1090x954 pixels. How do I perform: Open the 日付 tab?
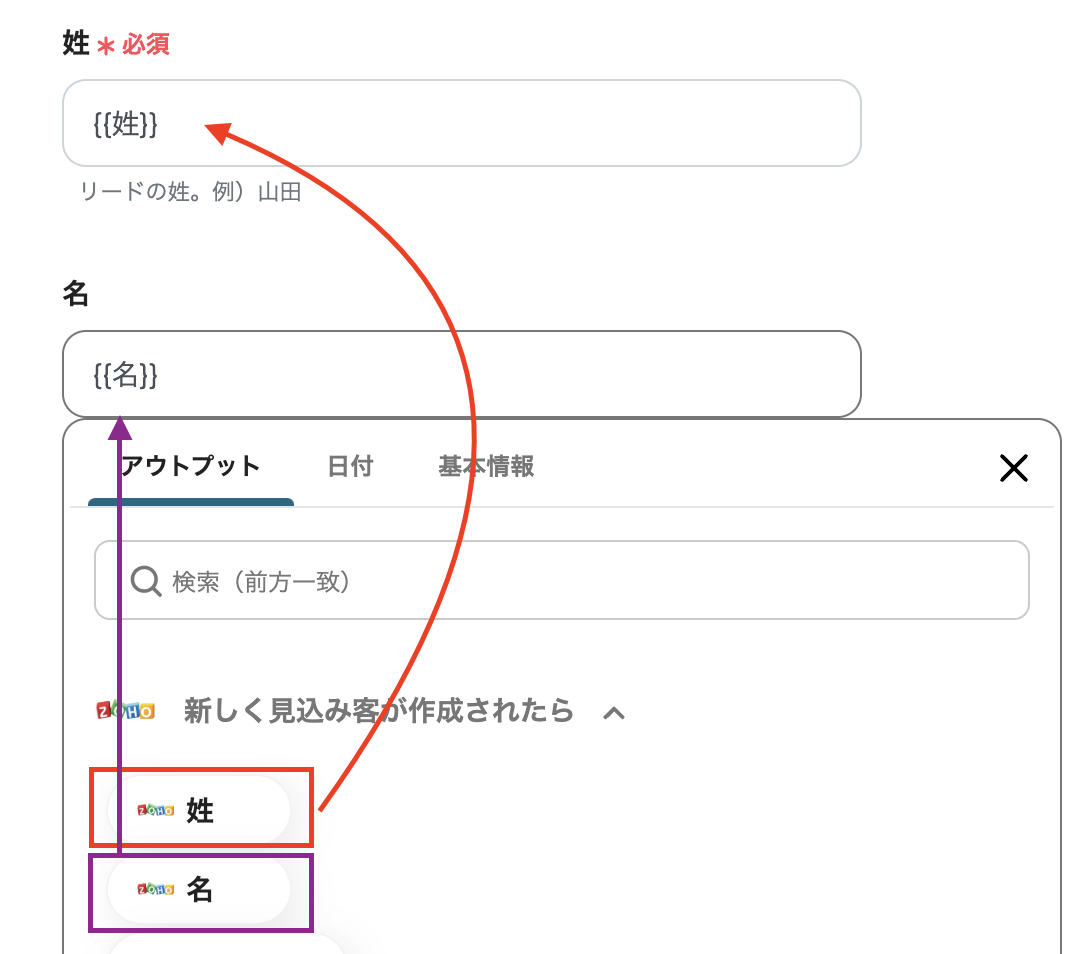350,466
